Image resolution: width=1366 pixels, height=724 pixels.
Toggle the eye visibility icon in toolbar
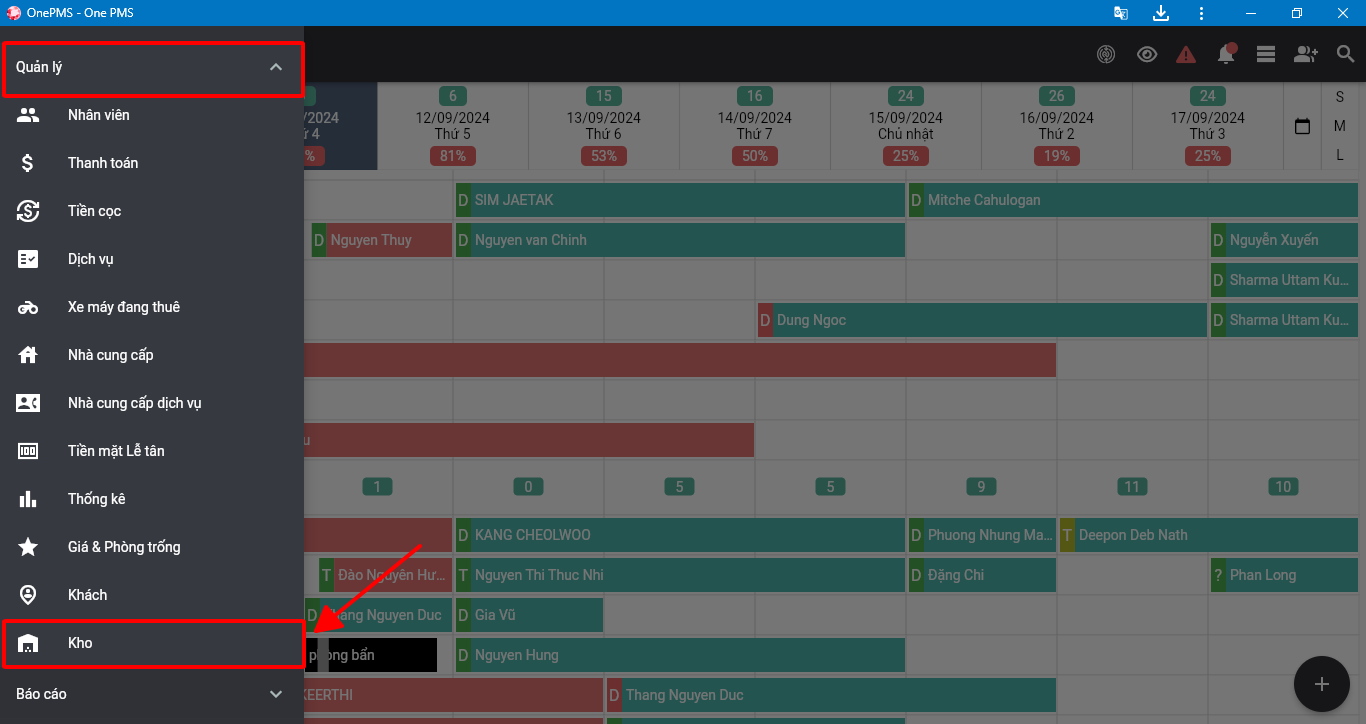[x=1147, y=55]
